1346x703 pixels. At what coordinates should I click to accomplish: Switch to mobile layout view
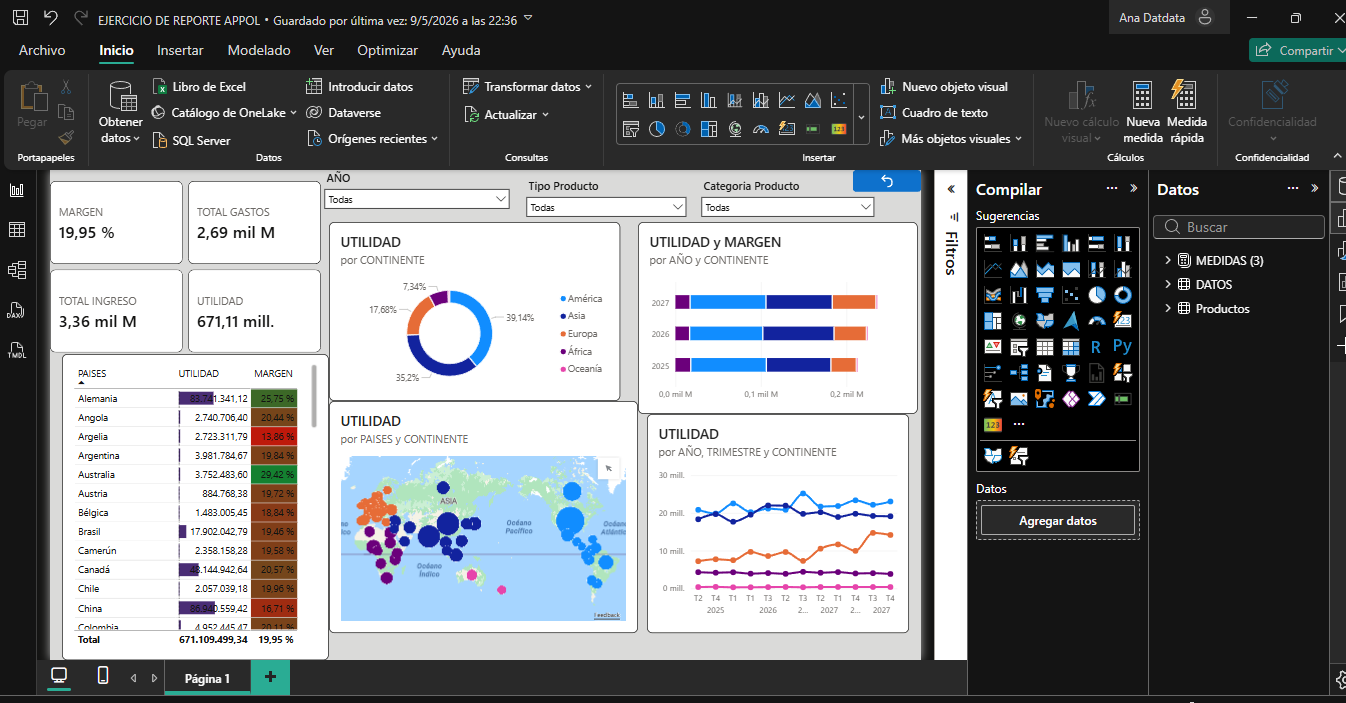tap(102, 676)
